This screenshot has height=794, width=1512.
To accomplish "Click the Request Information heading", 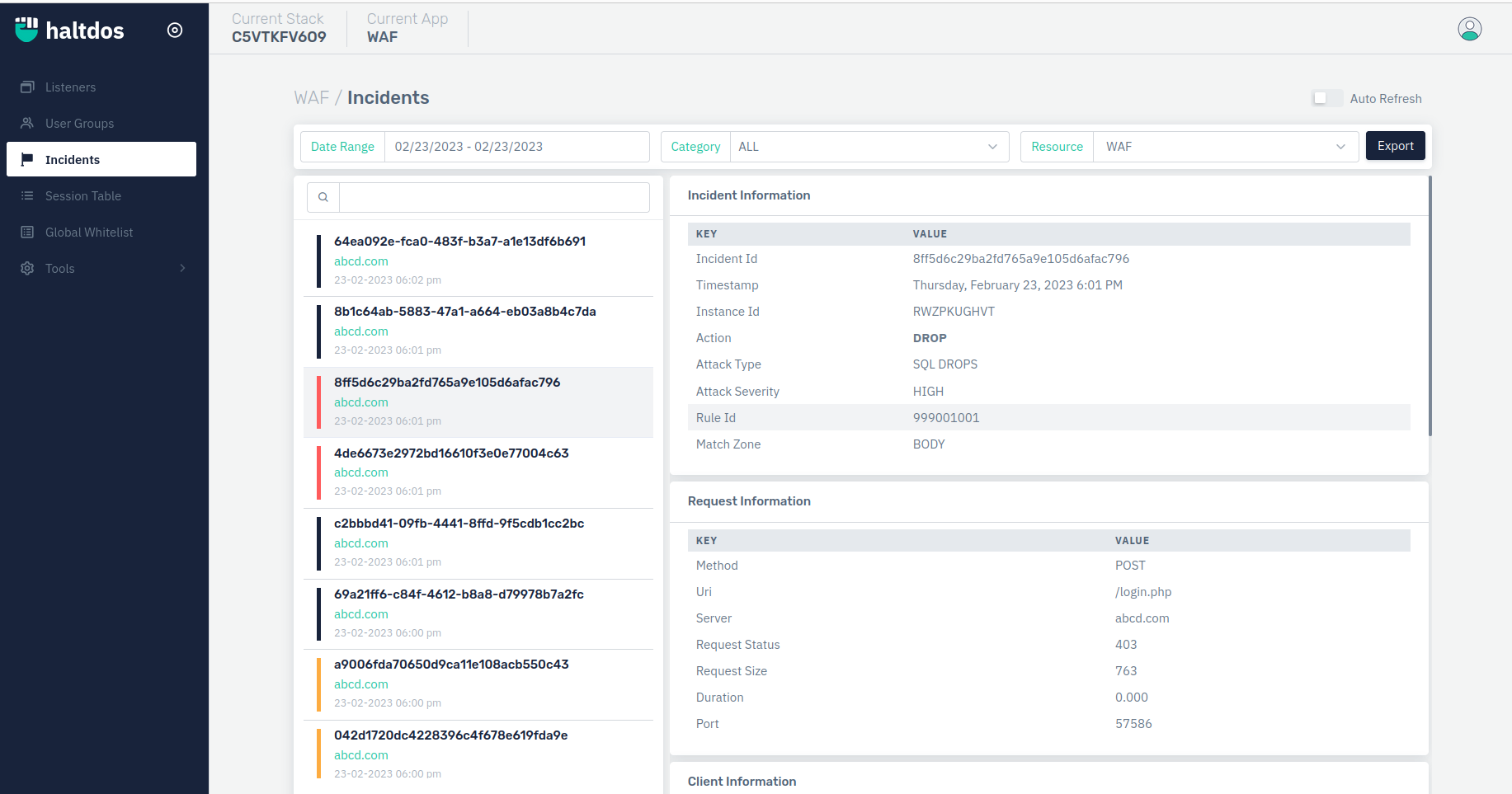I will (x=749, y=501).
